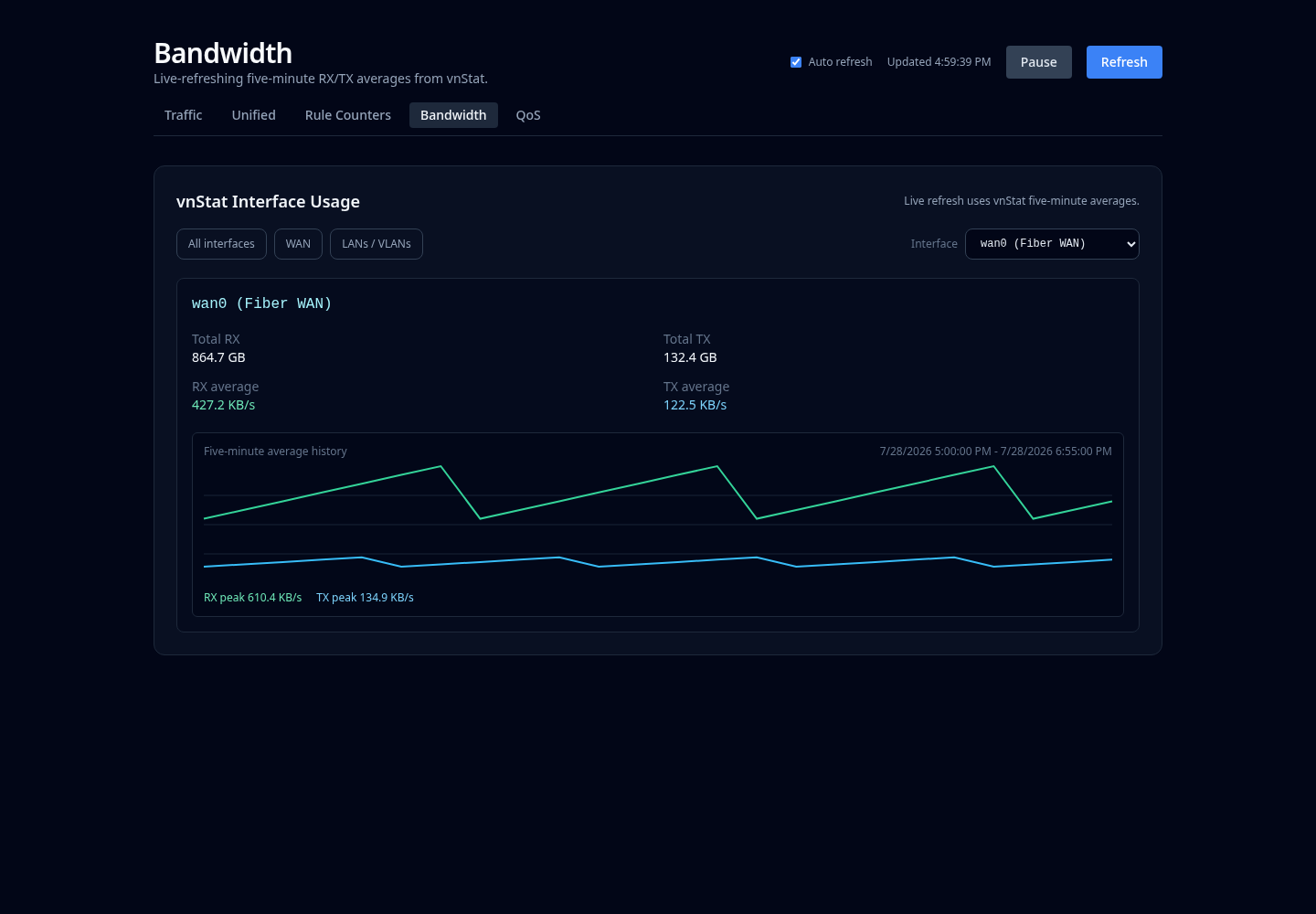
Task: Click the live refresh five-minute averages note
Action: (1022, 201)
